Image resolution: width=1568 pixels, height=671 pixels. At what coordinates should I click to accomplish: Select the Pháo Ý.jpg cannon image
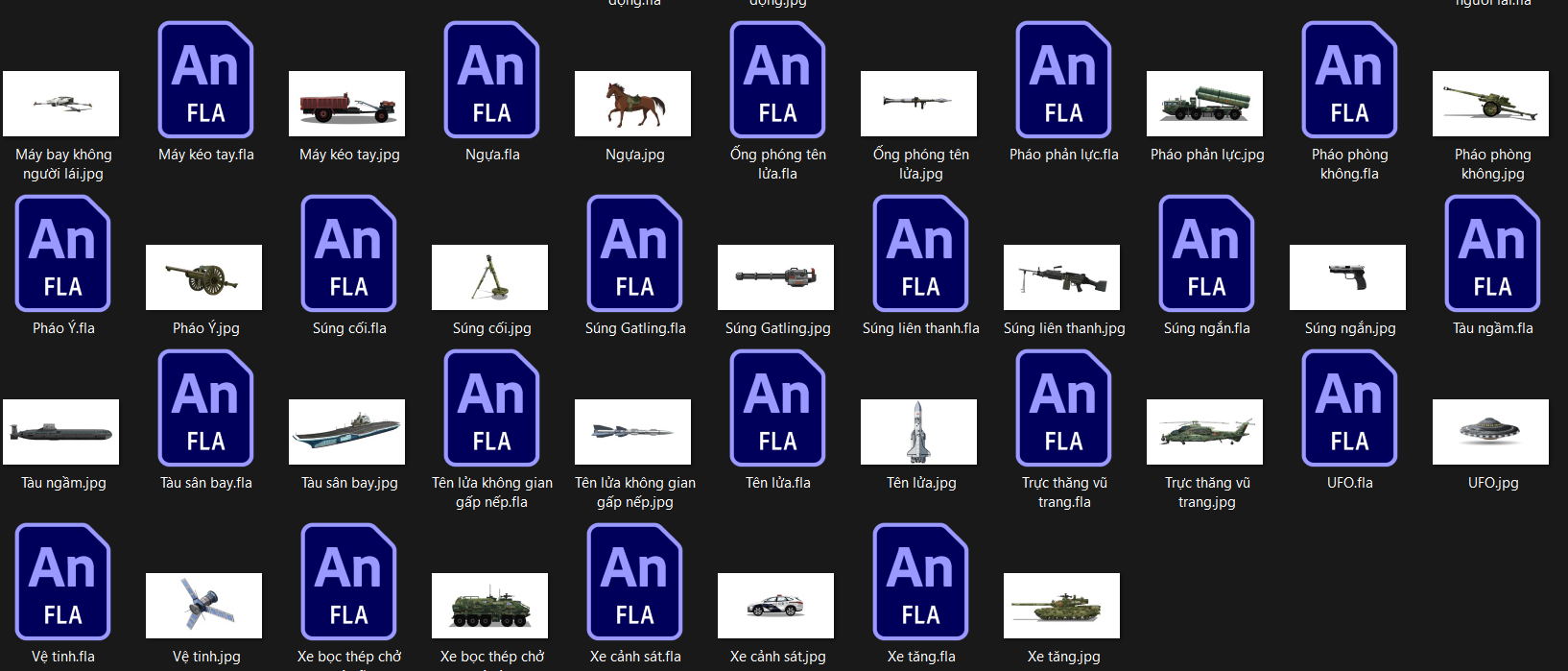(203, 277)
